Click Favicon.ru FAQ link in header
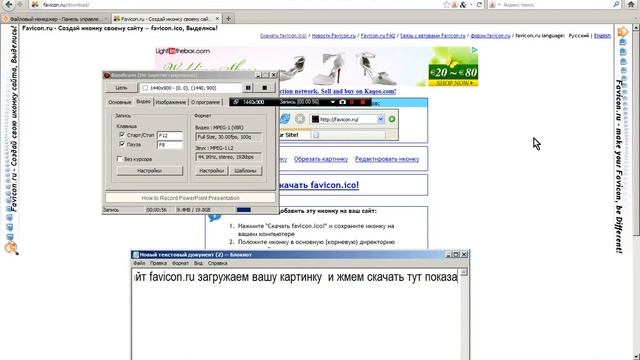 coord(378,36)
